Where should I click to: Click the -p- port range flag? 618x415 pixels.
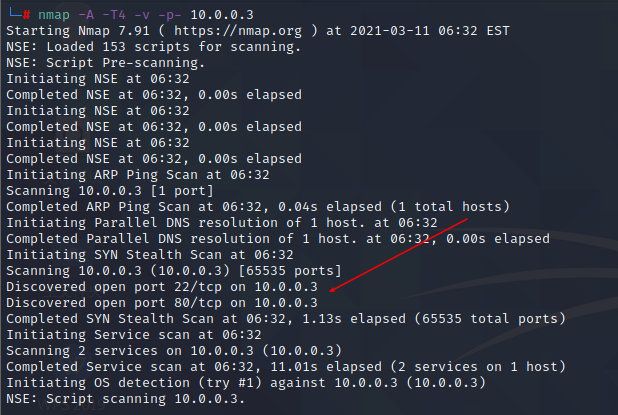click(170, 15)
